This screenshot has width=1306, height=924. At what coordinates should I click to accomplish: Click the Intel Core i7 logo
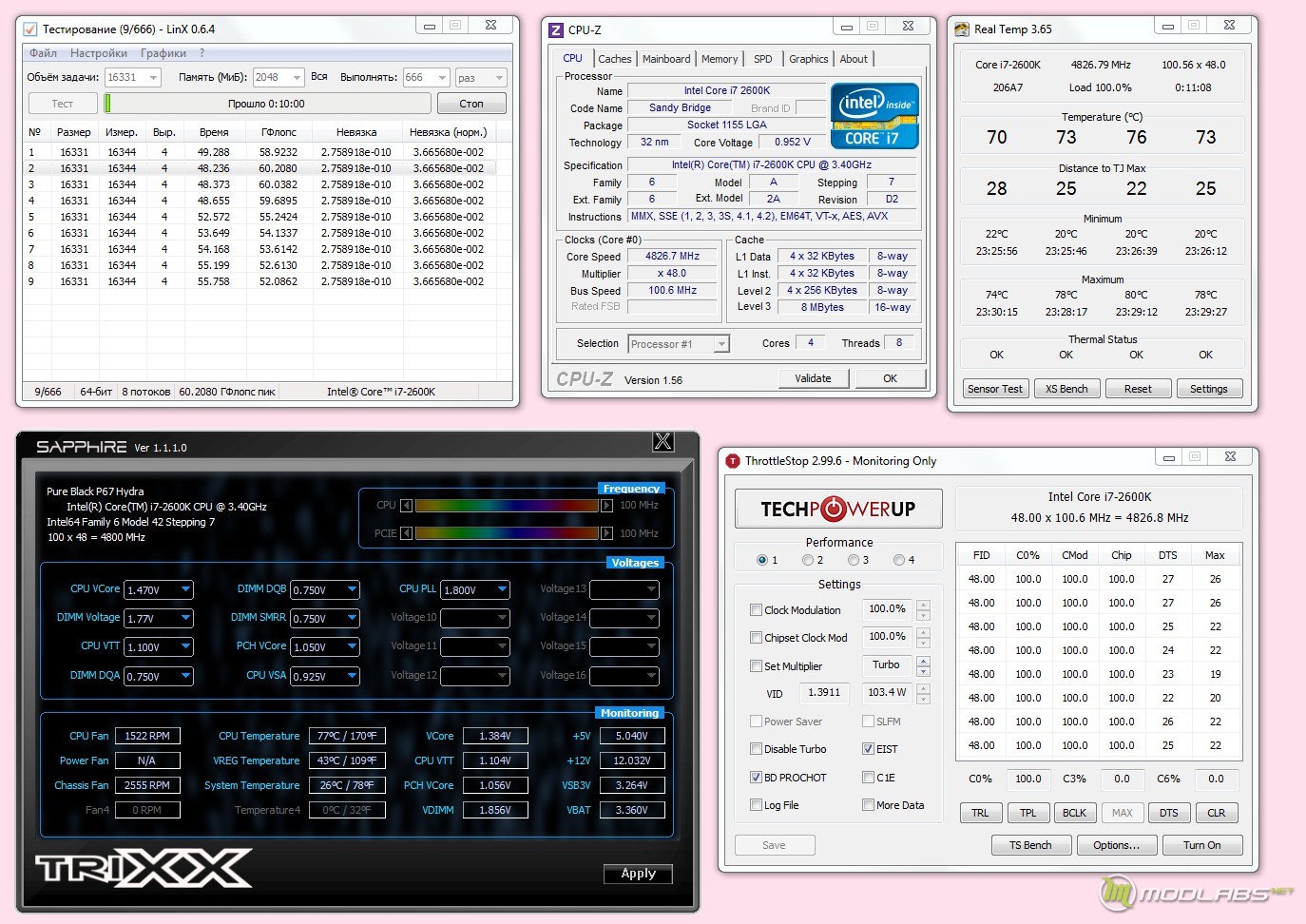pos(874,116)
